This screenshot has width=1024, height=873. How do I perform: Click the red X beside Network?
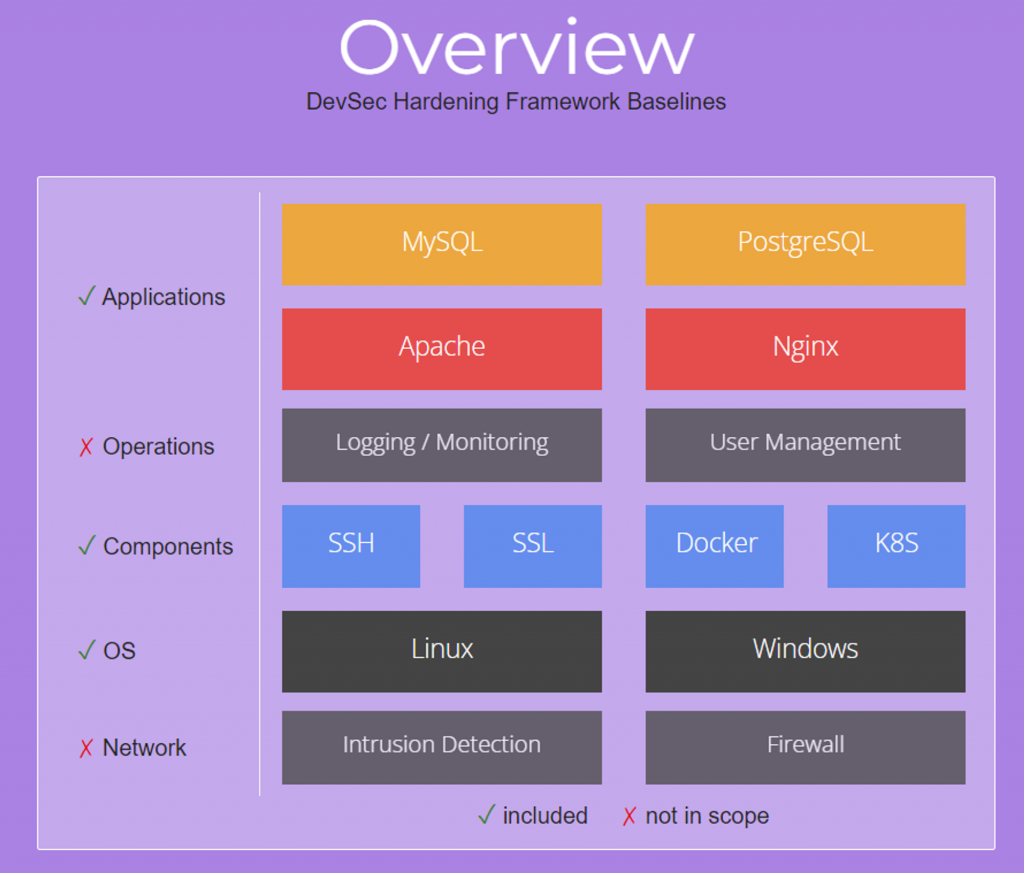86,748
